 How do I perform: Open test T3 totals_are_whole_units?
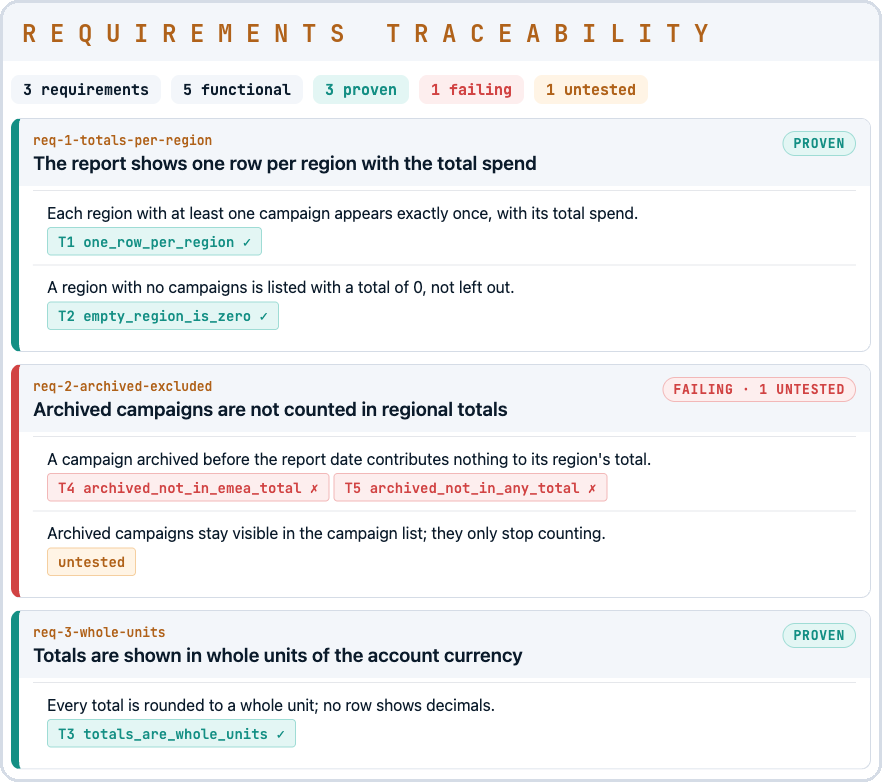pos(171,733)
